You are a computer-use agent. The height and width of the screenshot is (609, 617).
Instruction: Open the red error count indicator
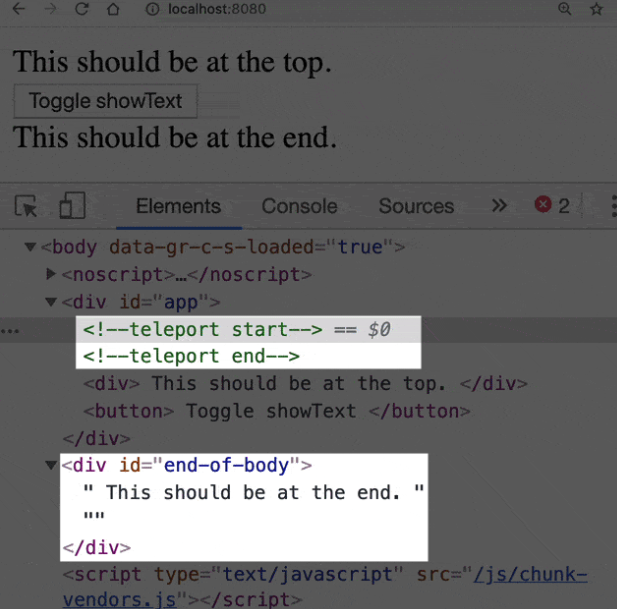point(552,205)
